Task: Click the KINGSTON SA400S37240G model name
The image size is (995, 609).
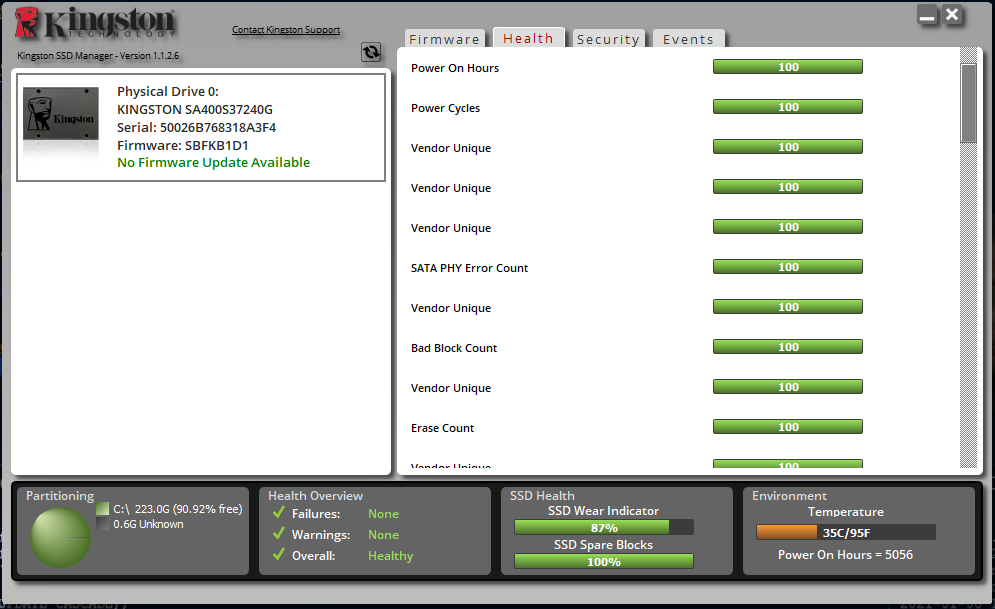Action: coord(195,110)
